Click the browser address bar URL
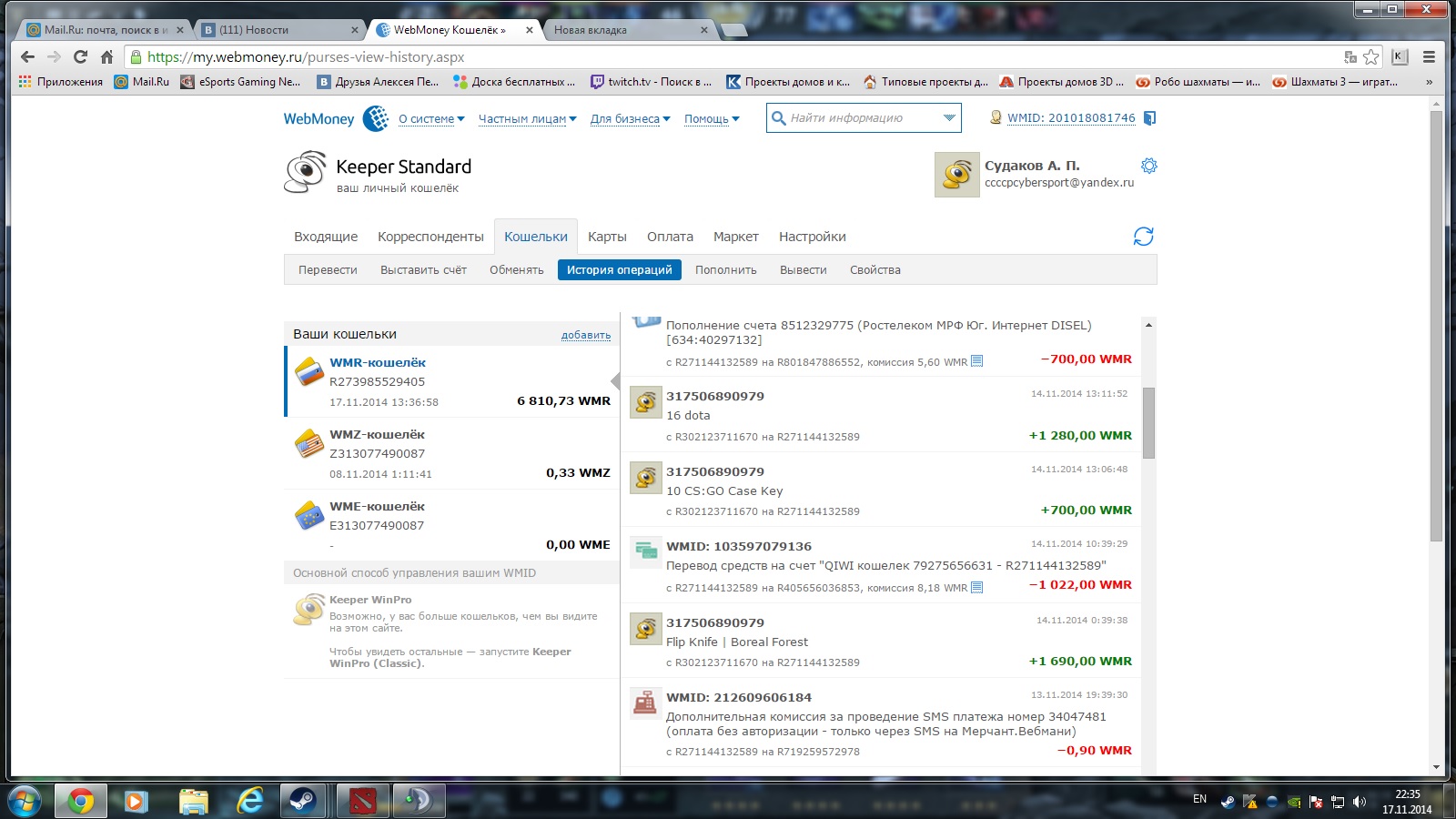 (x=306, y=56)
